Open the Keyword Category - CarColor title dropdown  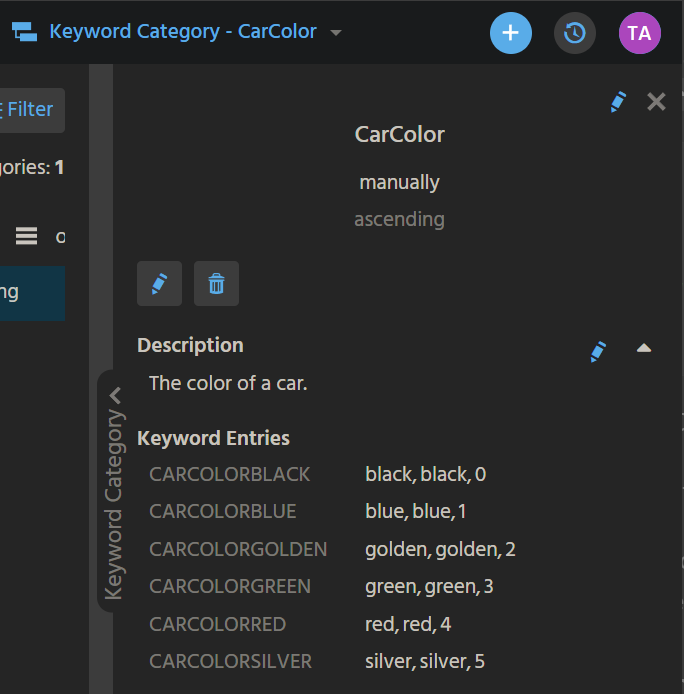[336, 33]
